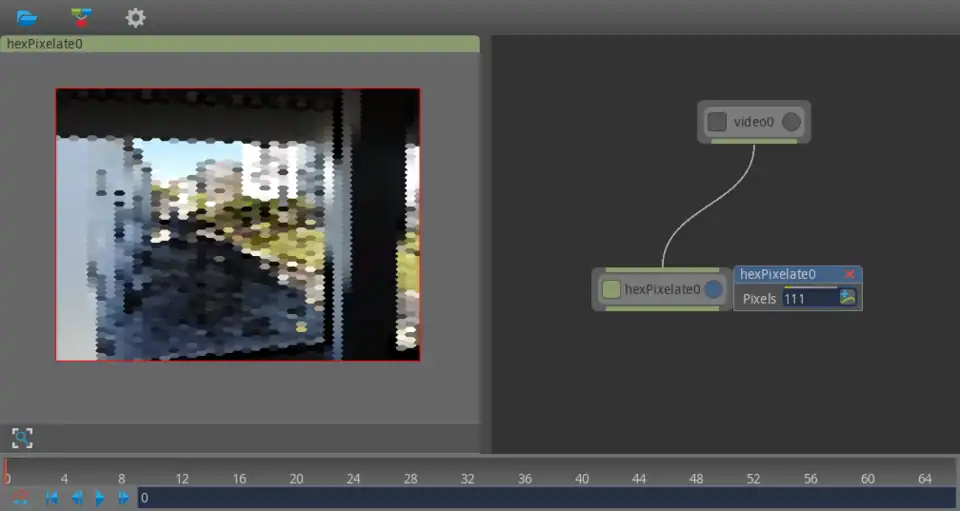Viewport: 960px width, 511px height.
Task: Click the zoom-fit magnifier icon below viewer
Action: 22,437
